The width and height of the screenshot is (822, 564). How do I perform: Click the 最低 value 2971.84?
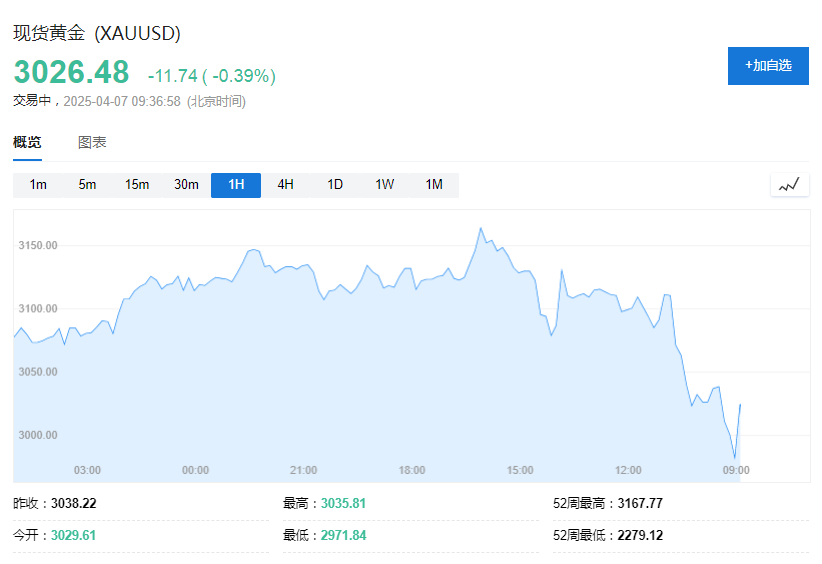(x=343, y=535)
